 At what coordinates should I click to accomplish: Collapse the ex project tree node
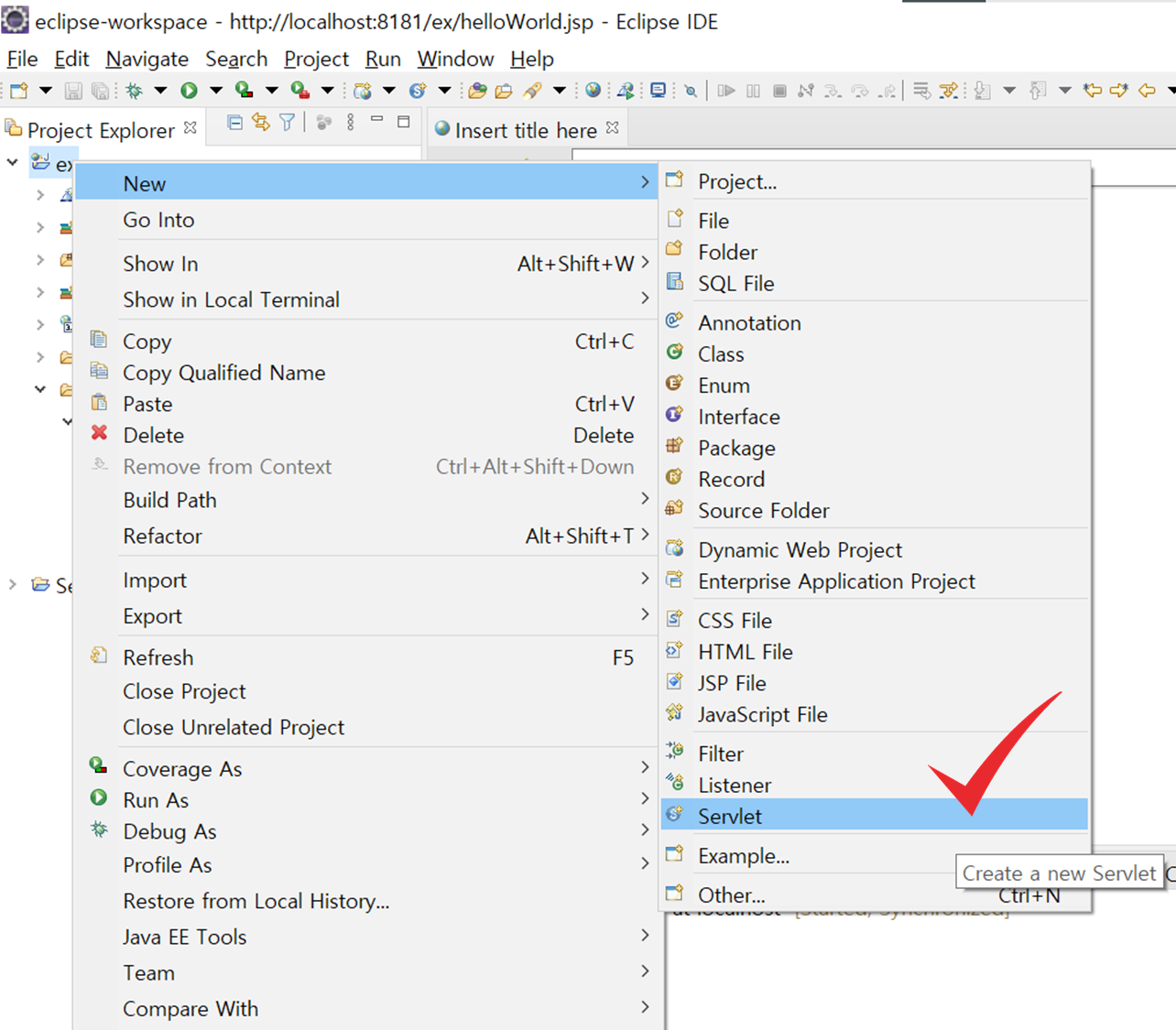(13, 163)
